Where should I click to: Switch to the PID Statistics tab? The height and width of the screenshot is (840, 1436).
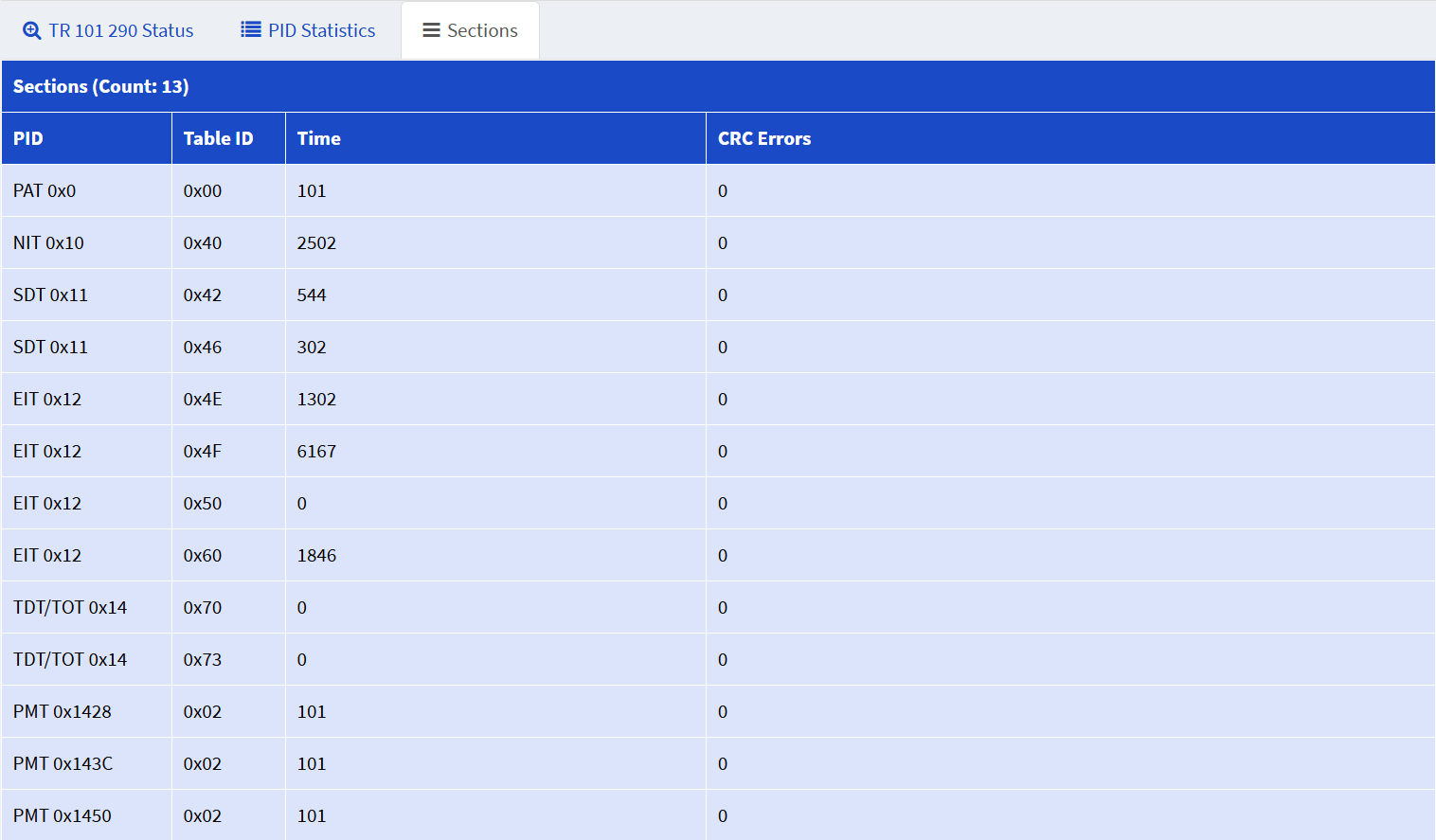[x=309, y=30]
